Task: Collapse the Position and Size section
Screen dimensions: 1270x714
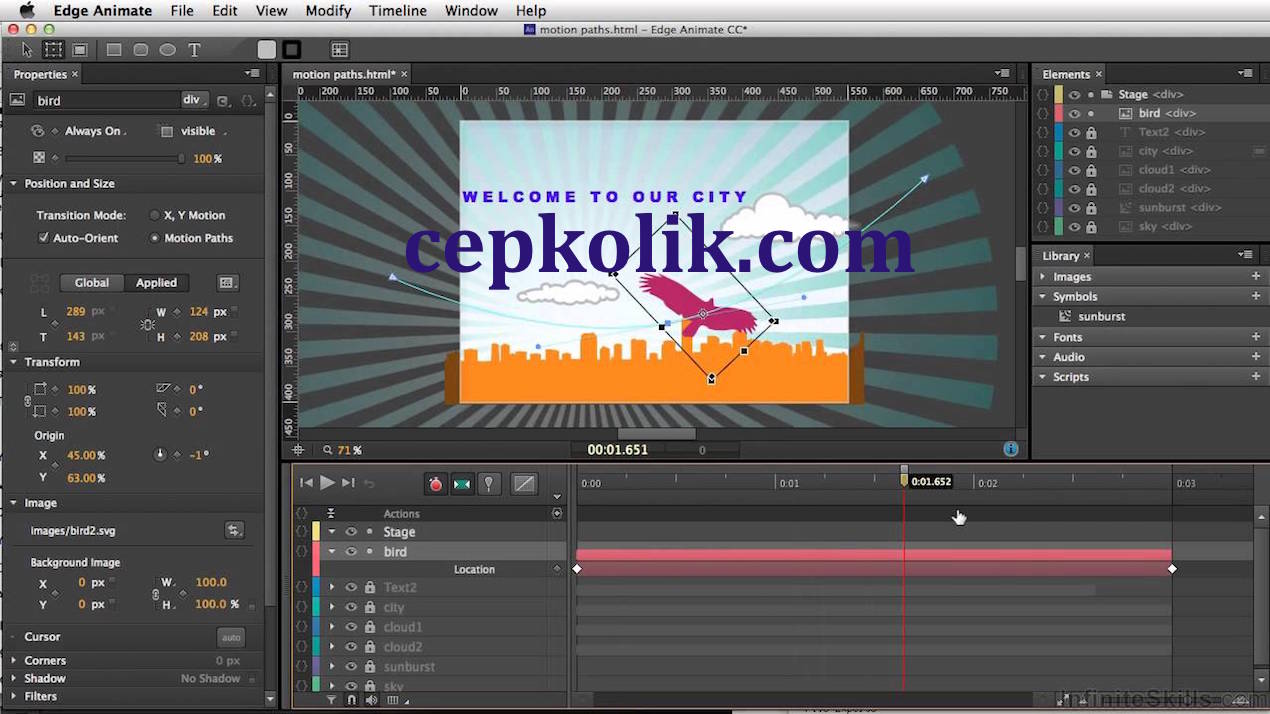Action: pyautogui.click(x=14, y=184)
